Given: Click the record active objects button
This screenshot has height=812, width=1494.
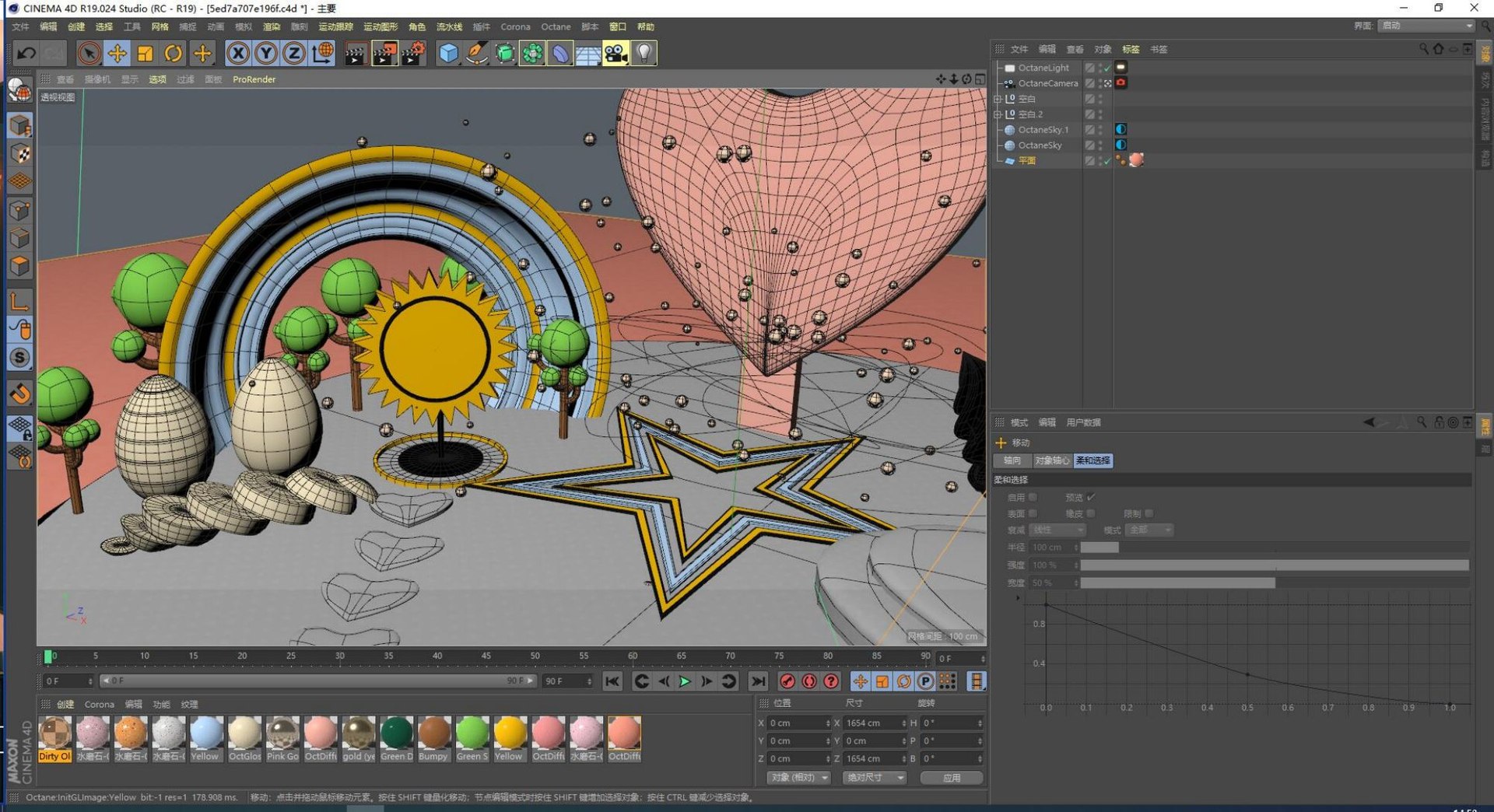Looking at the screenshot, I should [787, 681].
